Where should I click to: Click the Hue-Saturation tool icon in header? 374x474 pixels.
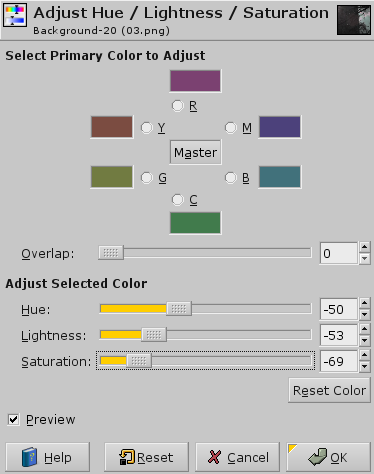point(15,15)
